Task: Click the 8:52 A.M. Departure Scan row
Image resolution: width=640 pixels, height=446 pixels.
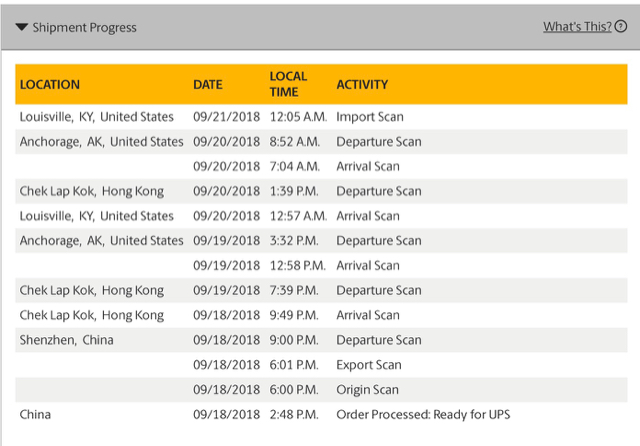Action: [378, 142]
